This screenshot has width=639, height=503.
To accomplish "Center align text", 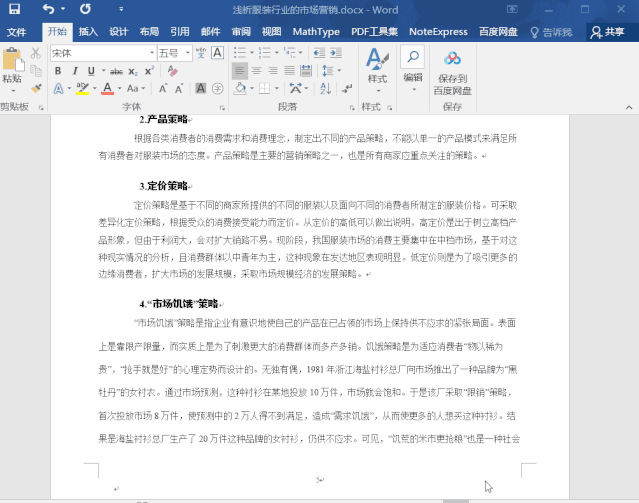I will click(x=256, y=71).
